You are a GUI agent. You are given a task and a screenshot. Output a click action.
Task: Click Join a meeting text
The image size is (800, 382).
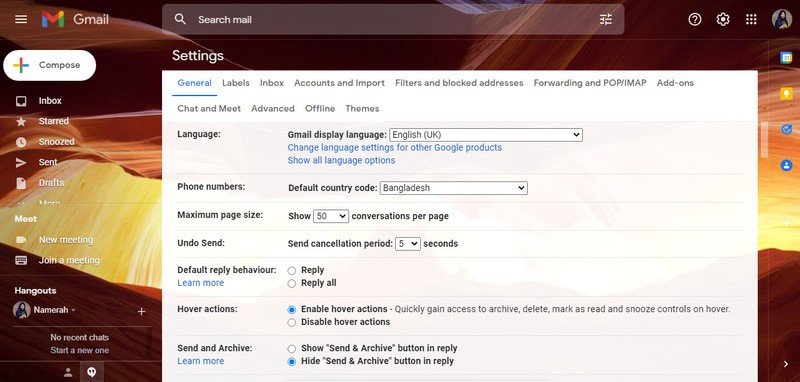coord(69,260)
